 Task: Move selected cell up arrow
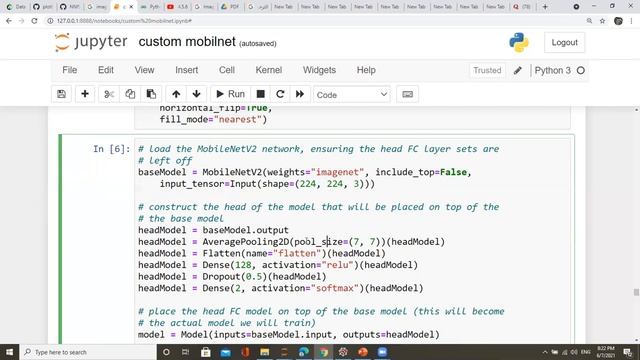(x=176, y=94)
